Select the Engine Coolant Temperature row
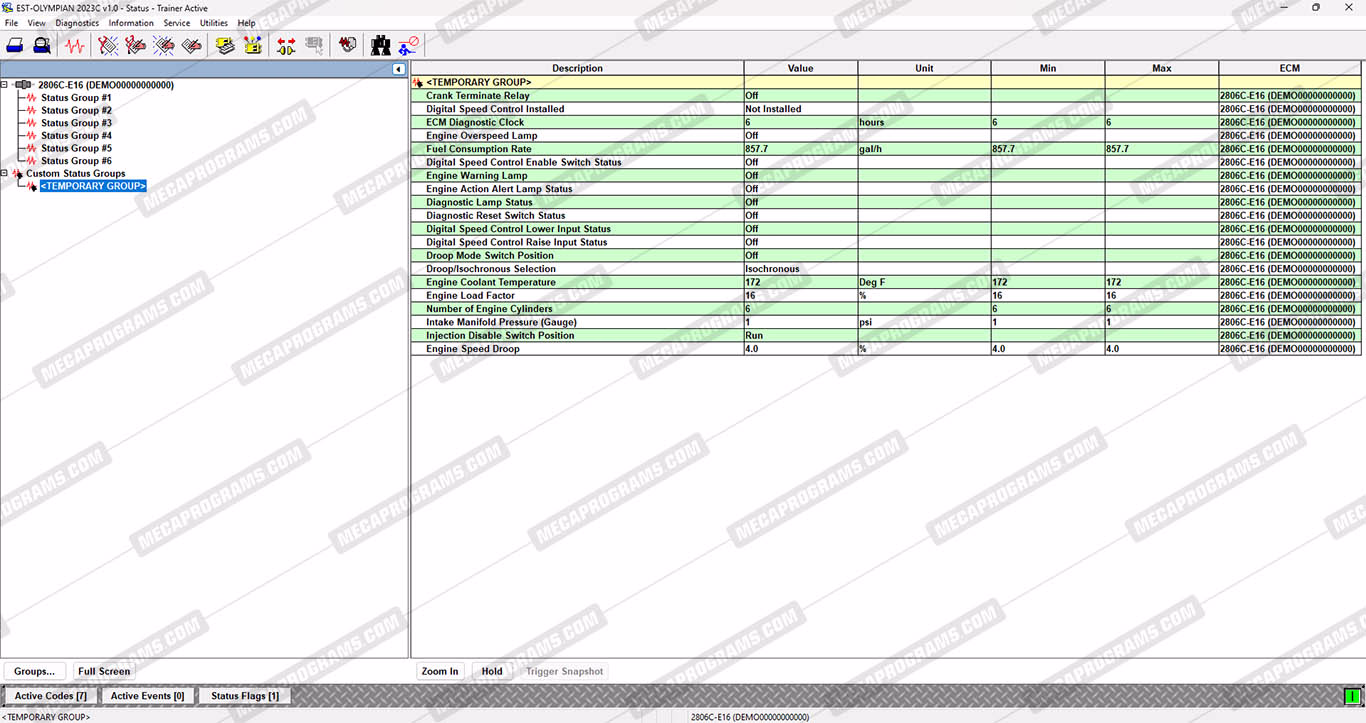Screen dimensions: 1366x723 (886, 282)
